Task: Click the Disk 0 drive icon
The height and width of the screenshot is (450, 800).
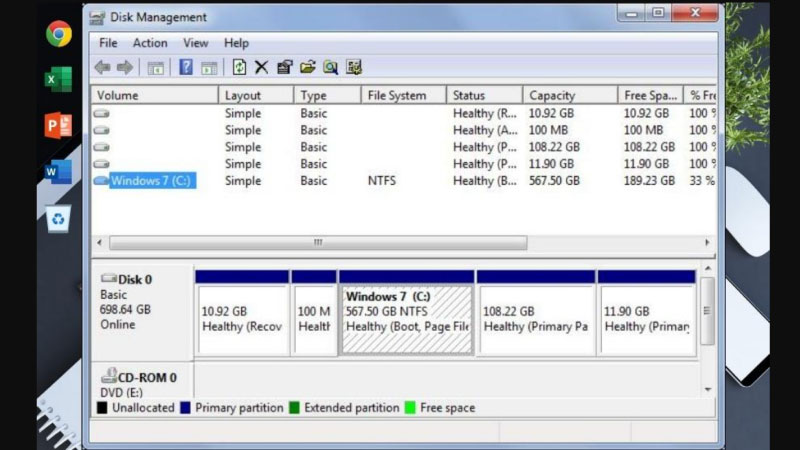Action: tap(108, 279)
